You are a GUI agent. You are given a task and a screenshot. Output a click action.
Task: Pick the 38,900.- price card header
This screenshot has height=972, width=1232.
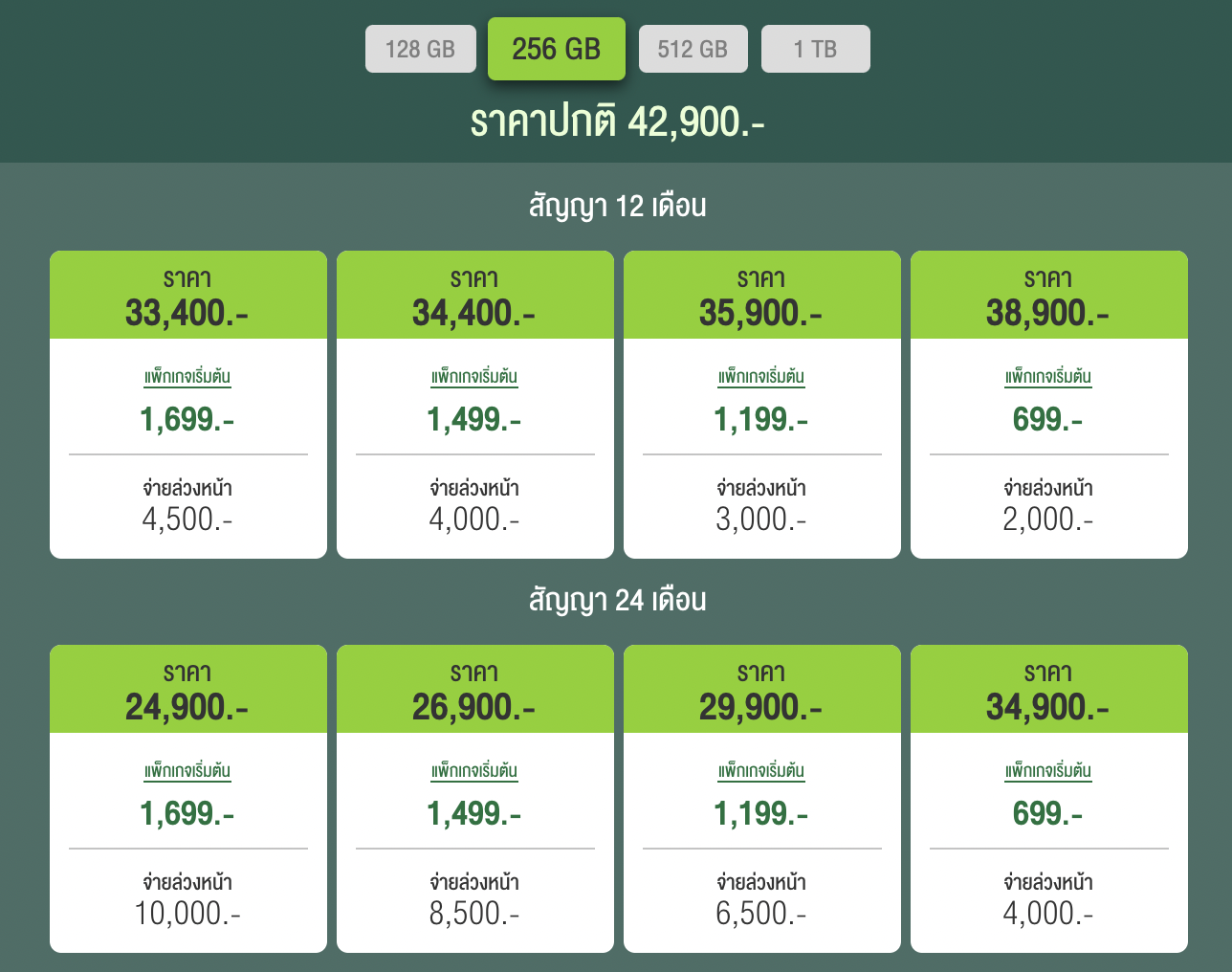point(1048,296)
